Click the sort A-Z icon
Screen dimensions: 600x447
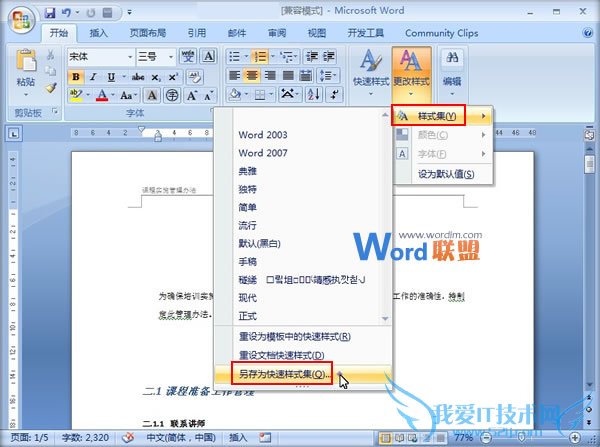(x=313, y=94)
